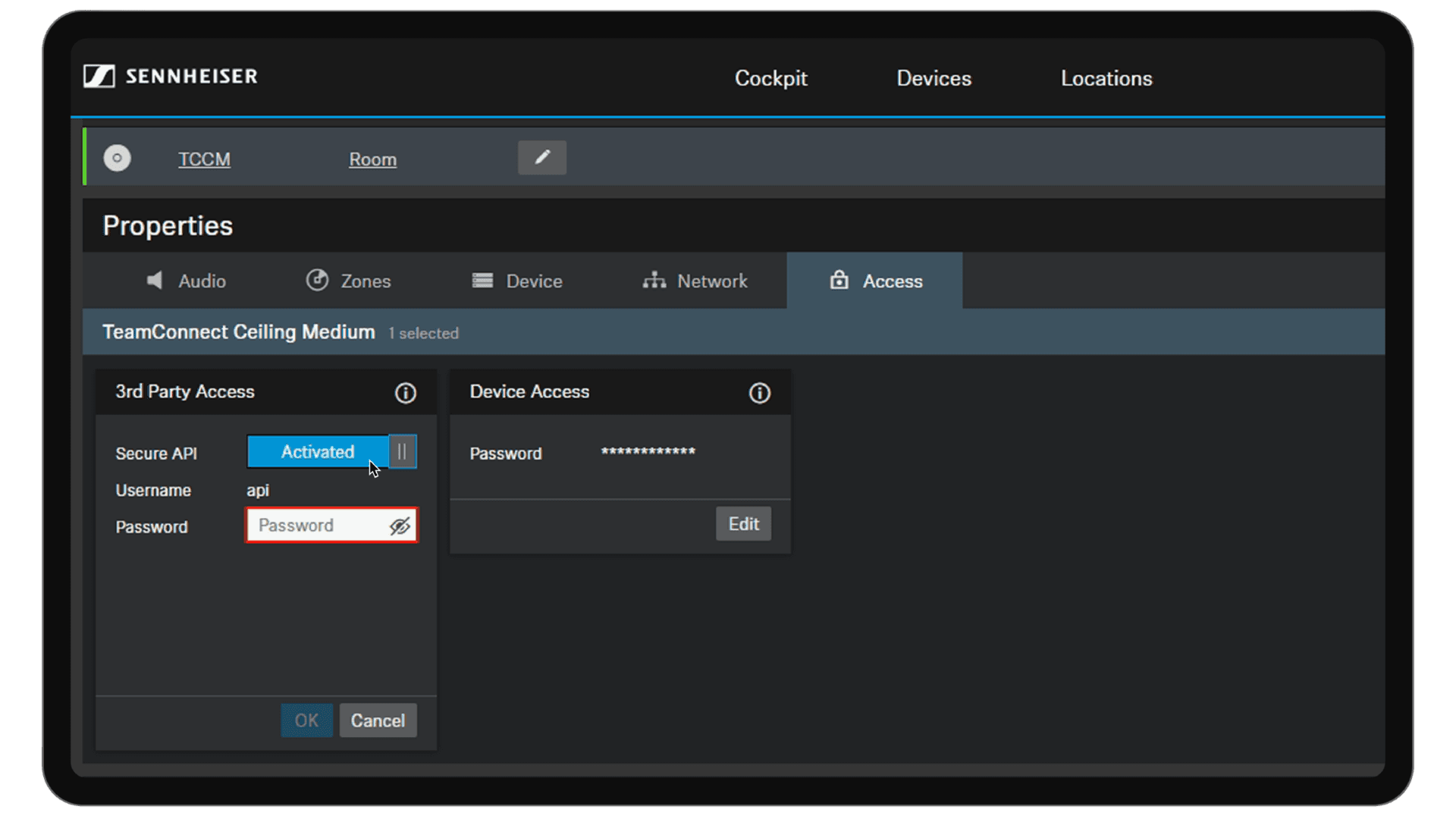The width and height of the screenshot is (1456, 819).
Task: Click the '1 selected' text
Action: pos(423,334)
